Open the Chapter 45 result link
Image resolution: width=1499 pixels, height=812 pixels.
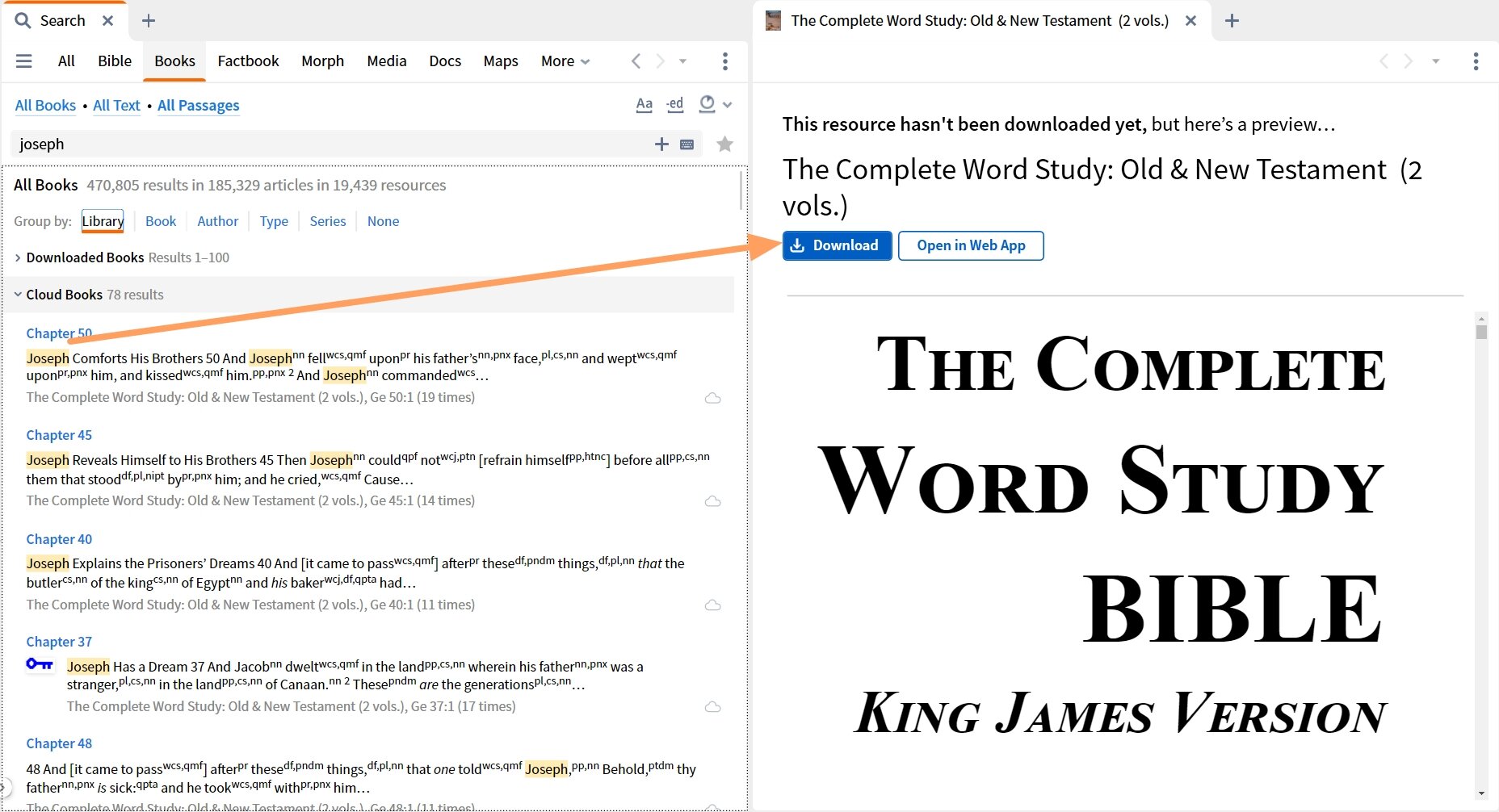click(59, 435)
